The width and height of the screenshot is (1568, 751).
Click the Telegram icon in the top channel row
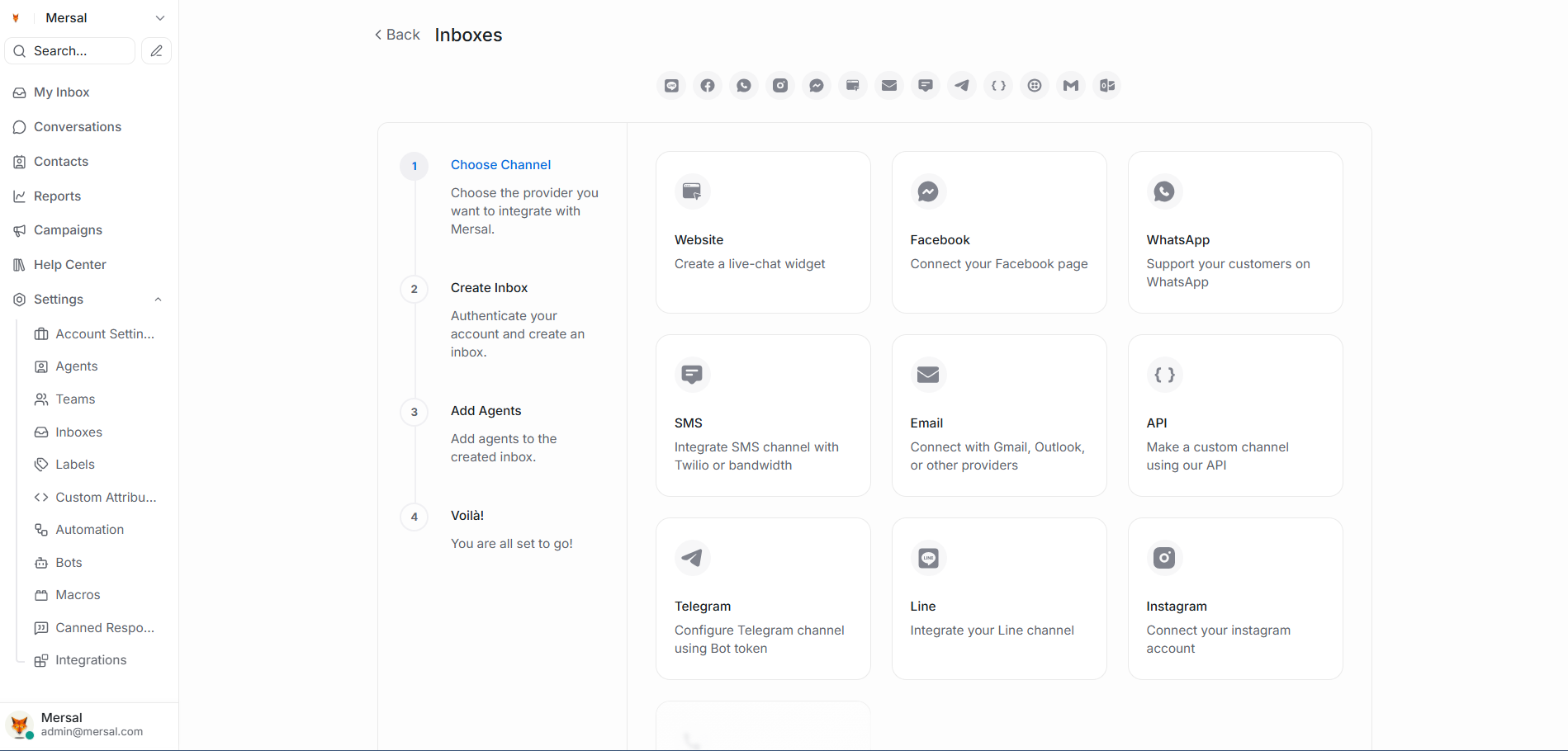tap(961, 85)
